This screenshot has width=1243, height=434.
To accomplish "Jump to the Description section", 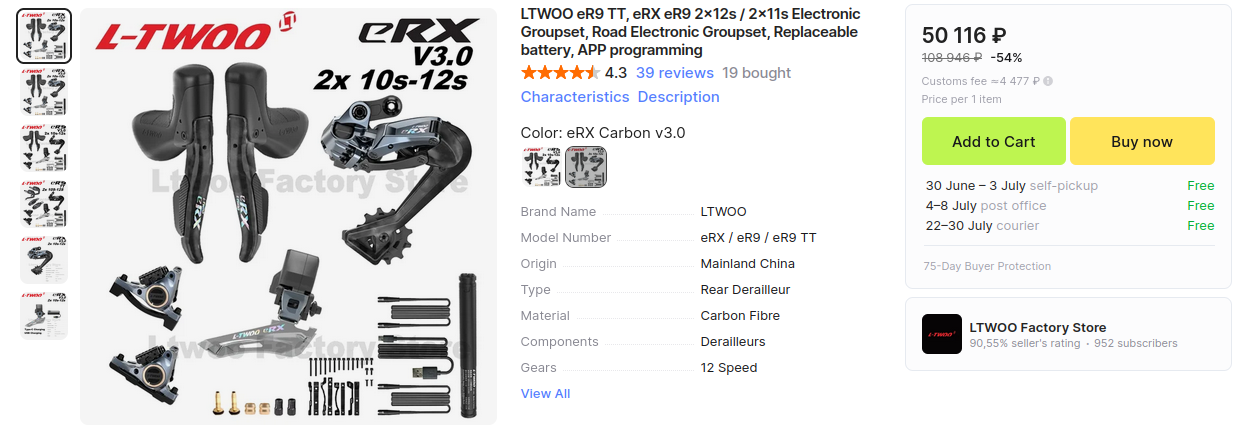I will 678,97.
